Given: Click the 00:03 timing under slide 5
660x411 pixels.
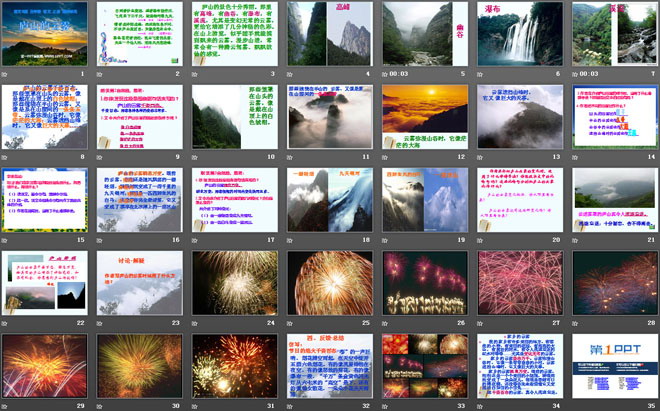Looking at the screenshot, I should point(399,74).
